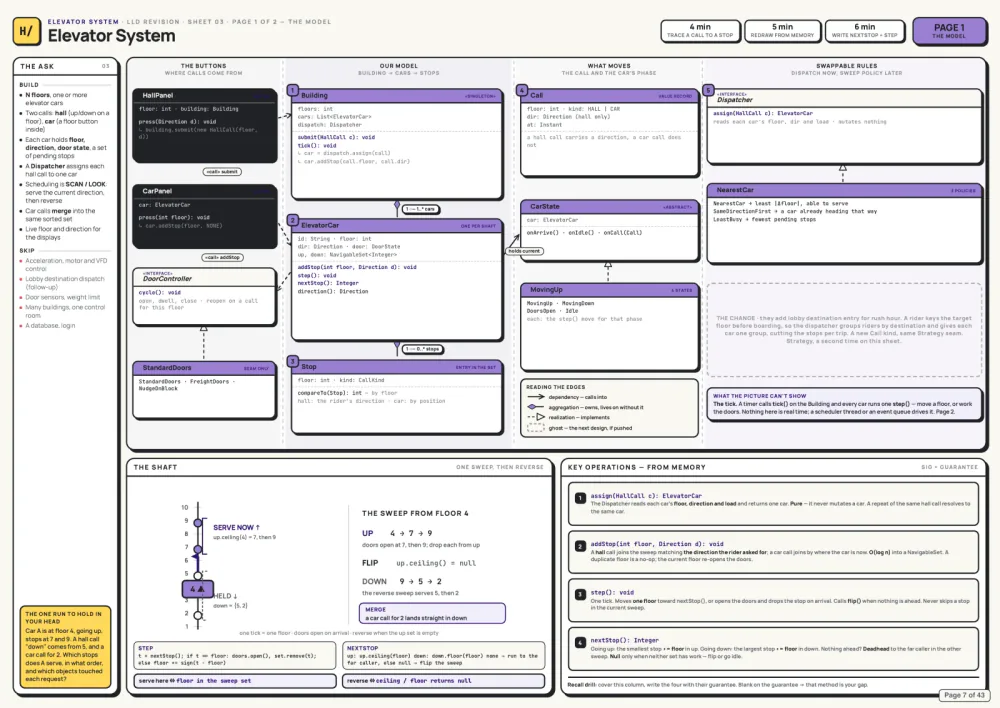Click the 'holds current' edge label
Image resolution: width=1000 pixels, height=708 pixels.
coord(524,251)
